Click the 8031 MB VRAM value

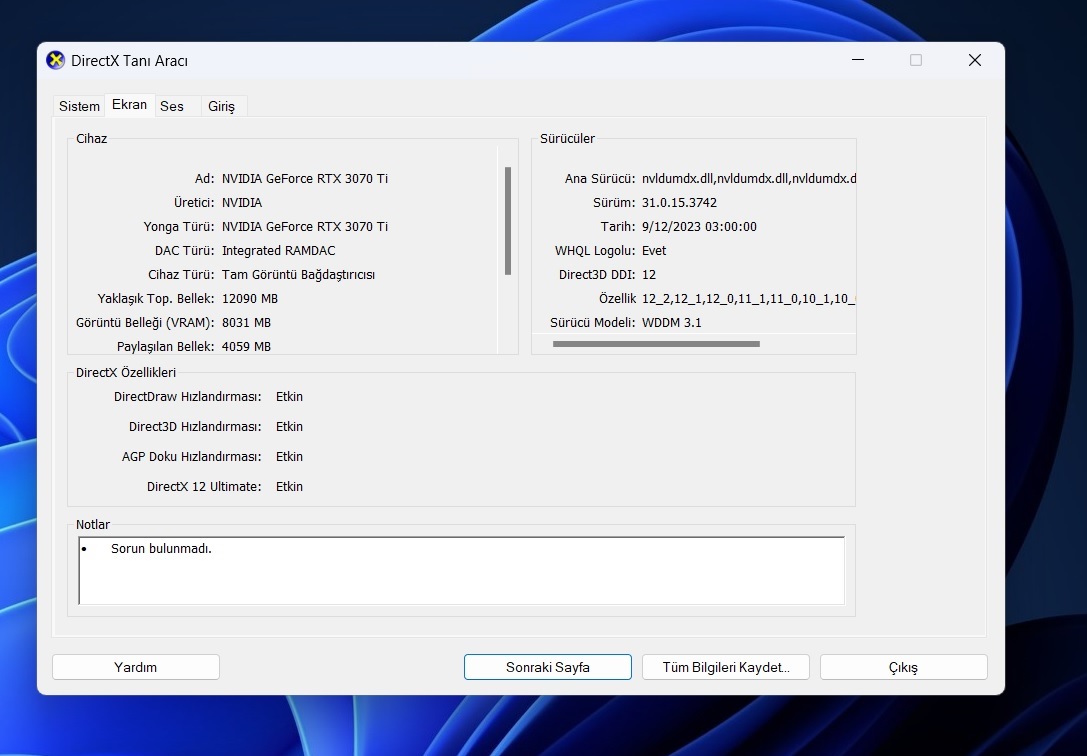pyautogui.click(x=246, y=323)
